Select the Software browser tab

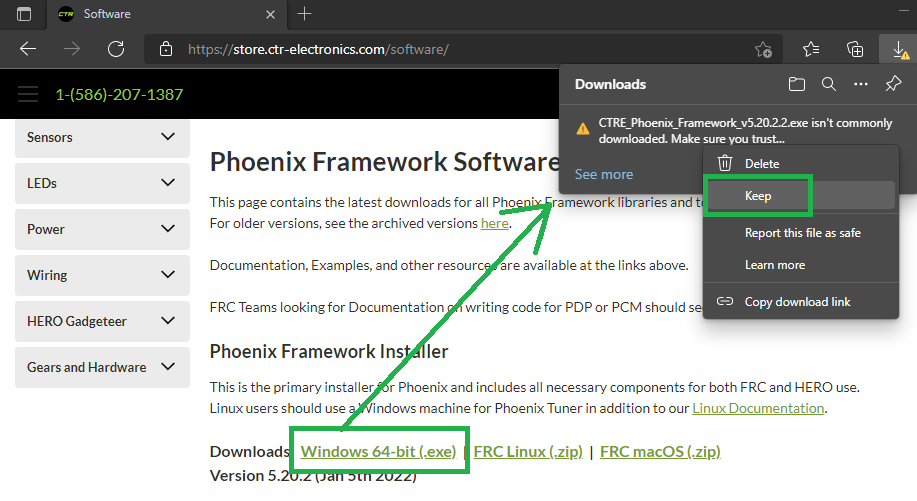pyautogui.click(x=167, y=14)
